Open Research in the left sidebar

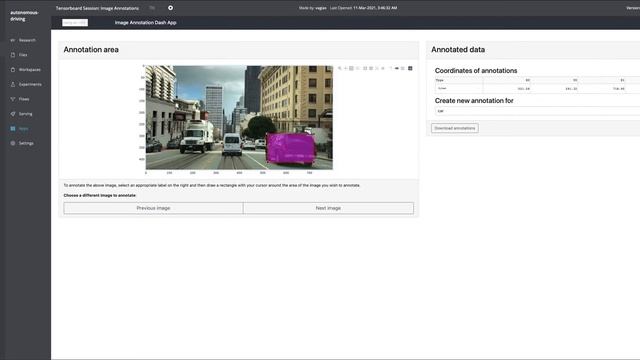tap(23, 40)
